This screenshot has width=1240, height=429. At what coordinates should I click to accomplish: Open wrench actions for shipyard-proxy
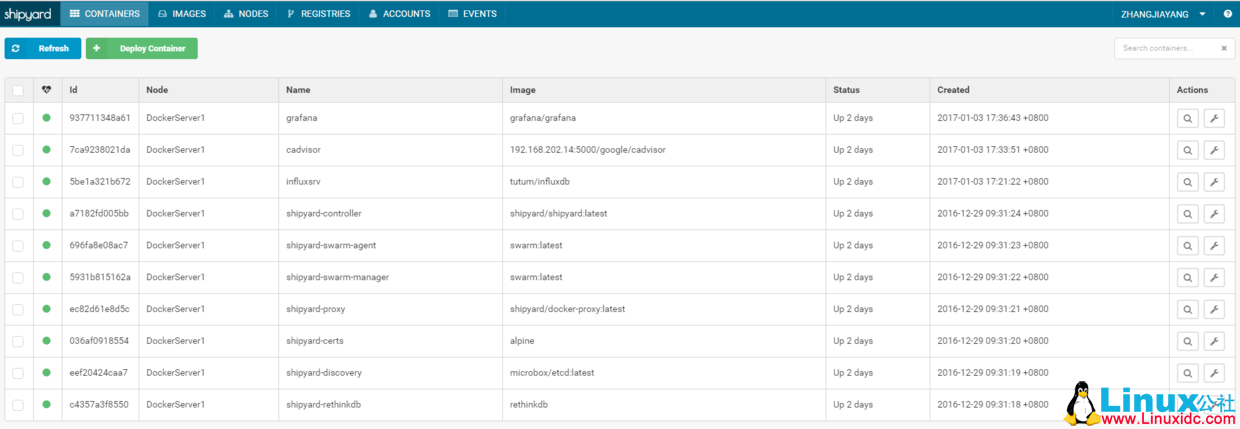pos(1214,310)
